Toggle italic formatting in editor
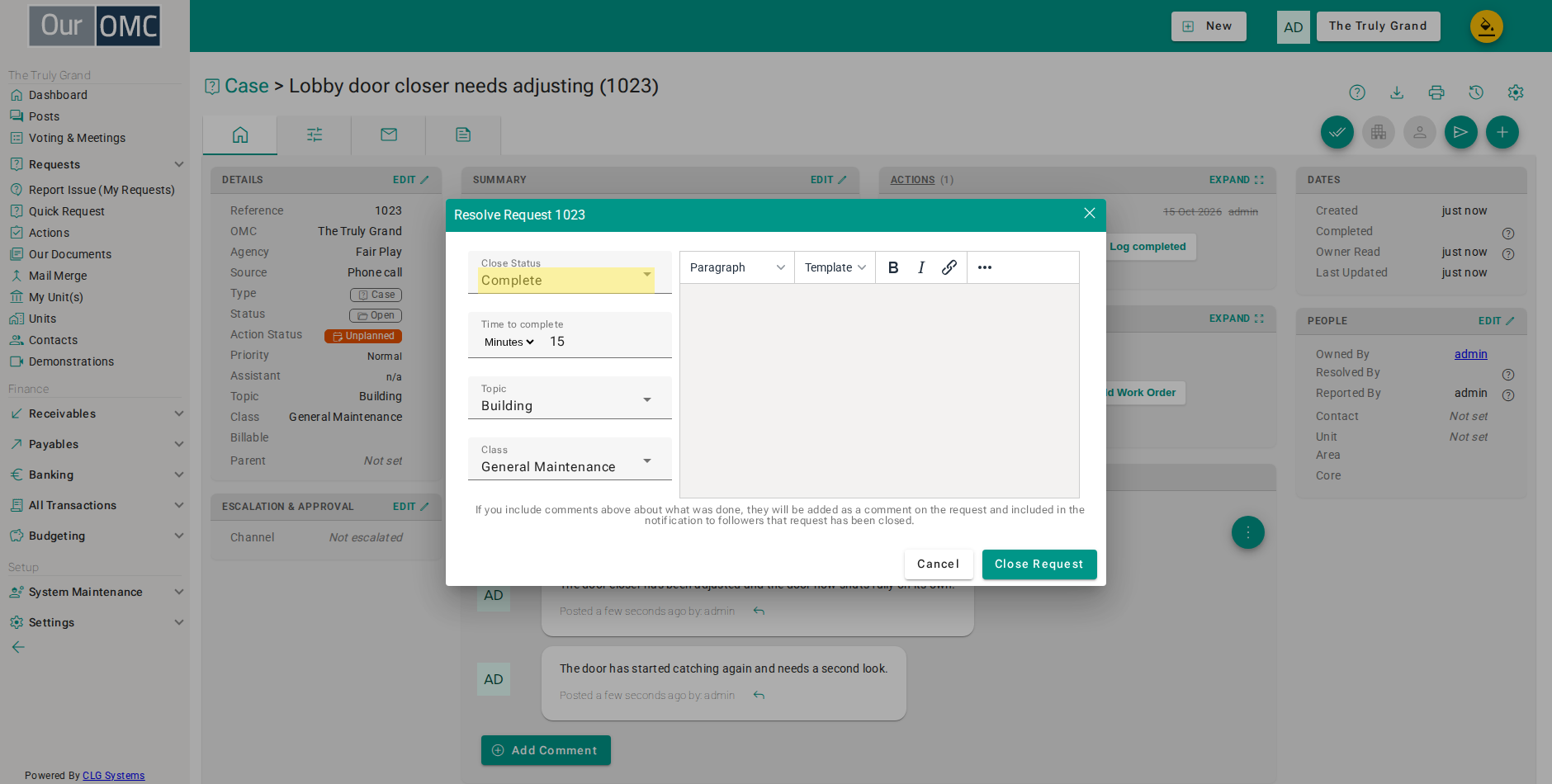 [x=921, y=267]
